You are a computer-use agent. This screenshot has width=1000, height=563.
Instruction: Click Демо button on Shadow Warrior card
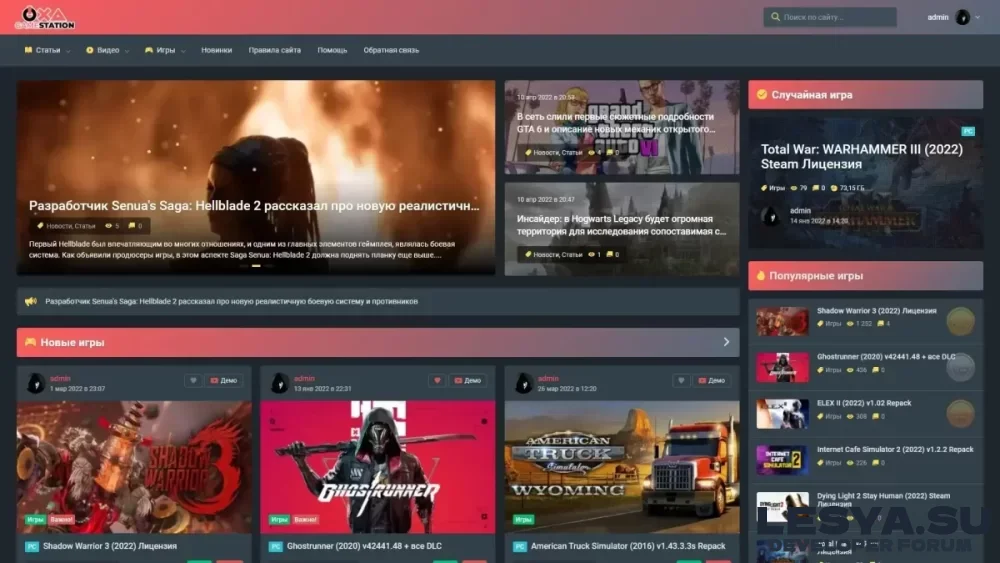[224, 380]
